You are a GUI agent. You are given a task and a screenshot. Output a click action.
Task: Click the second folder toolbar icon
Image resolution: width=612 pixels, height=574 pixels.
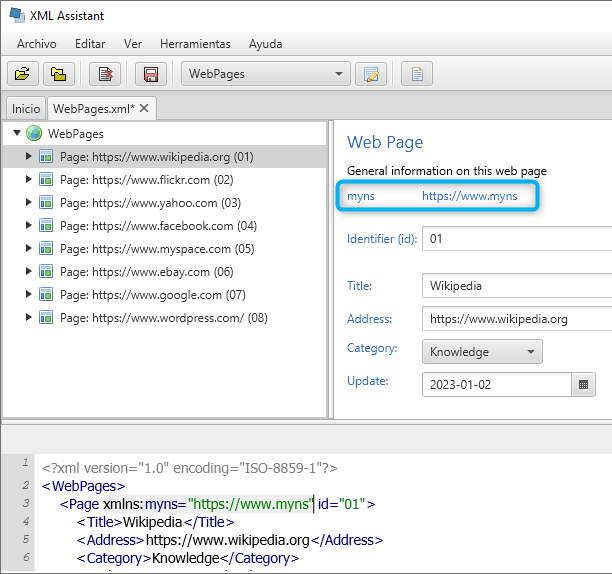[59, 74]
